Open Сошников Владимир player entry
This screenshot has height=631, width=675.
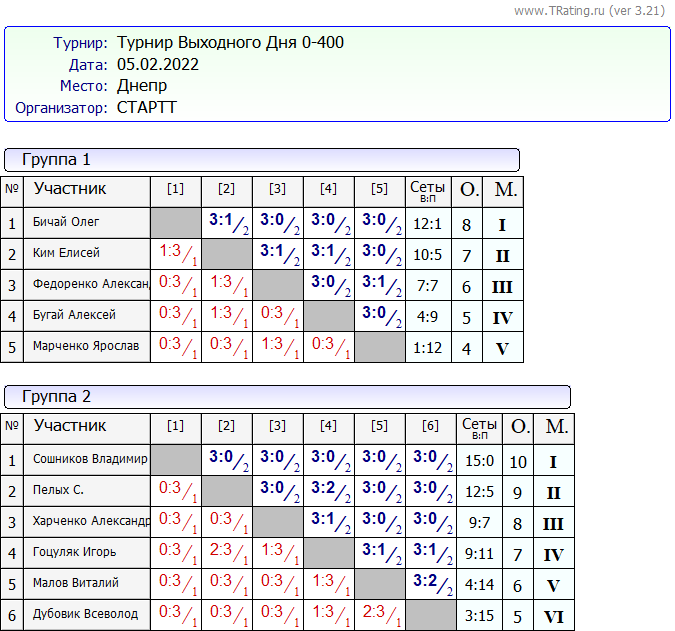click(90, 459)
